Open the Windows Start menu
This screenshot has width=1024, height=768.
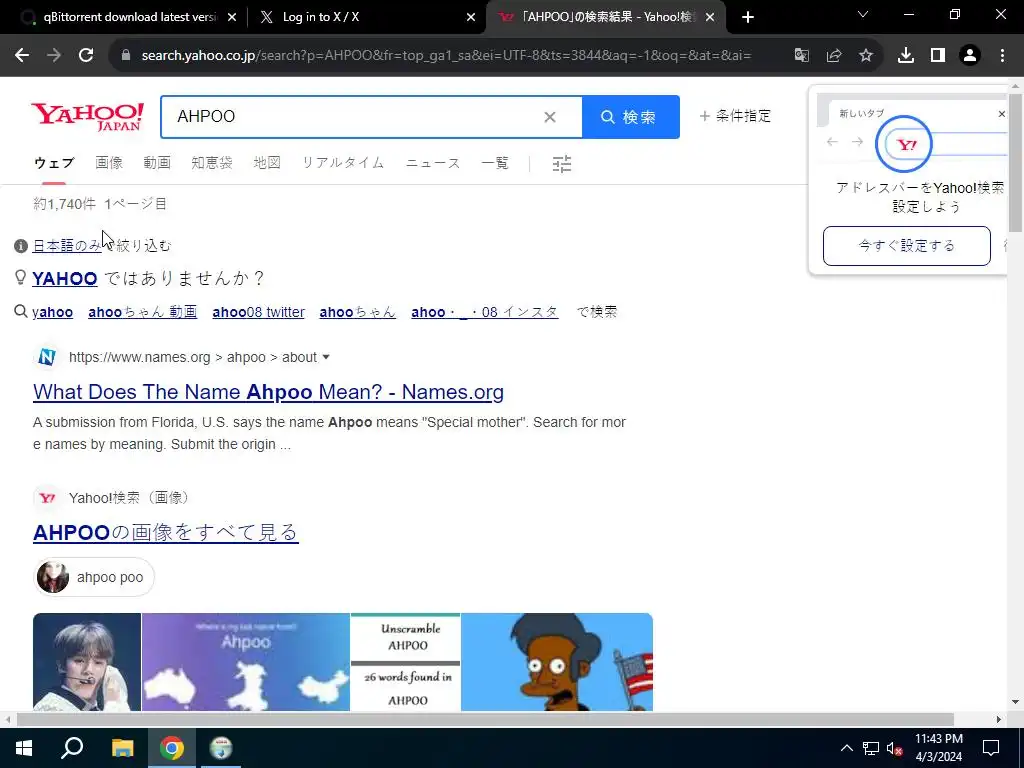24,748
